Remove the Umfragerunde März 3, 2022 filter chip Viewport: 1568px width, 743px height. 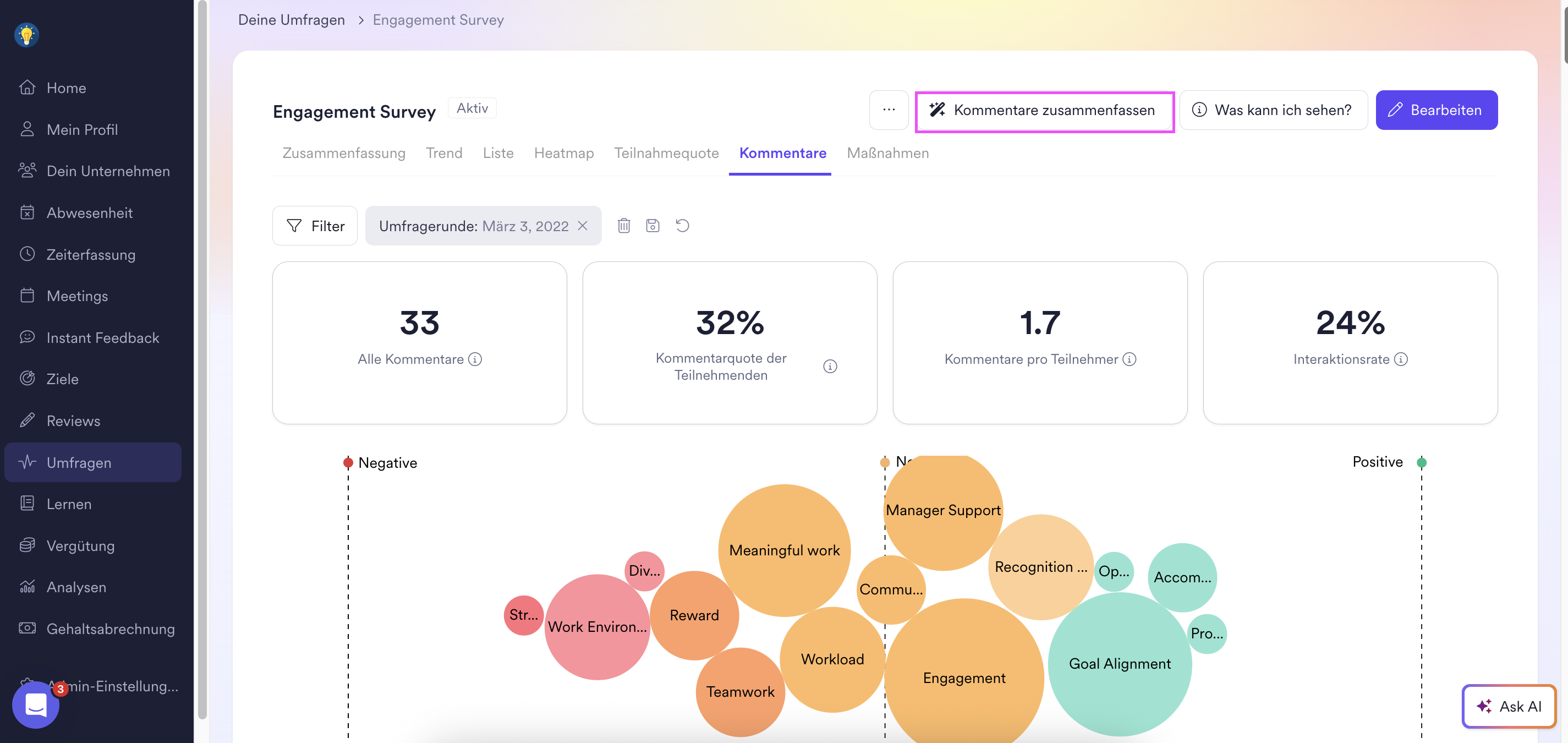pos(583,226)
